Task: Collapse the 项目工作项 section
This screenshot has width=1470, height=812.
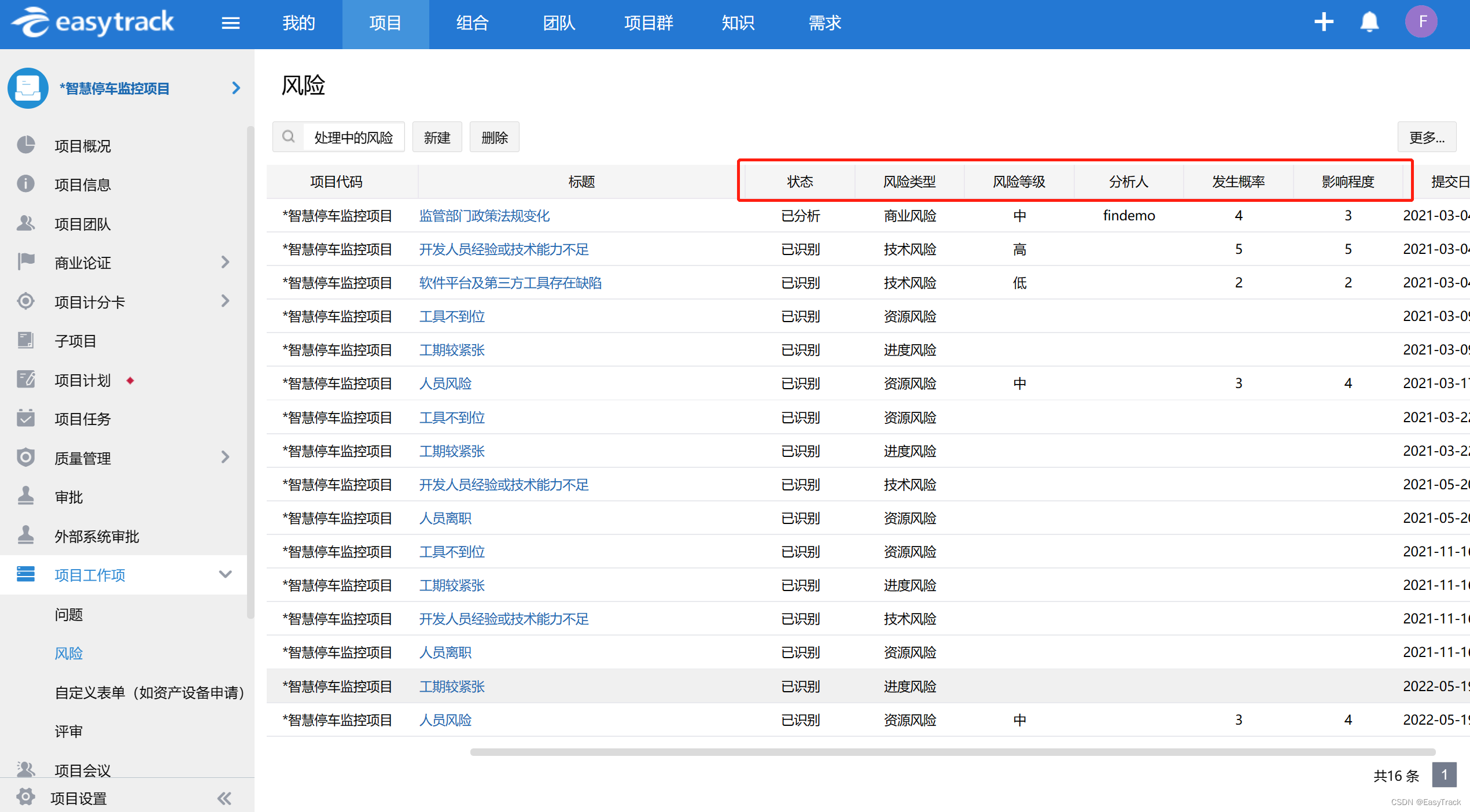Action: pos(225,575)
